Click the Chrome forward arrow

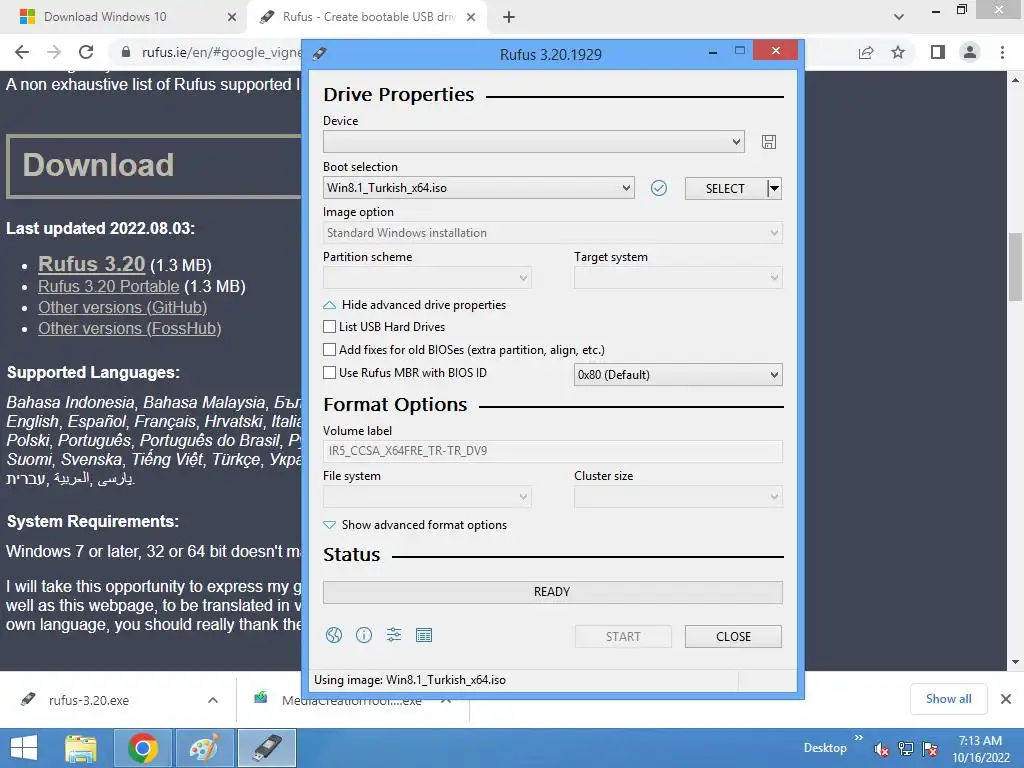coord(54,52)
